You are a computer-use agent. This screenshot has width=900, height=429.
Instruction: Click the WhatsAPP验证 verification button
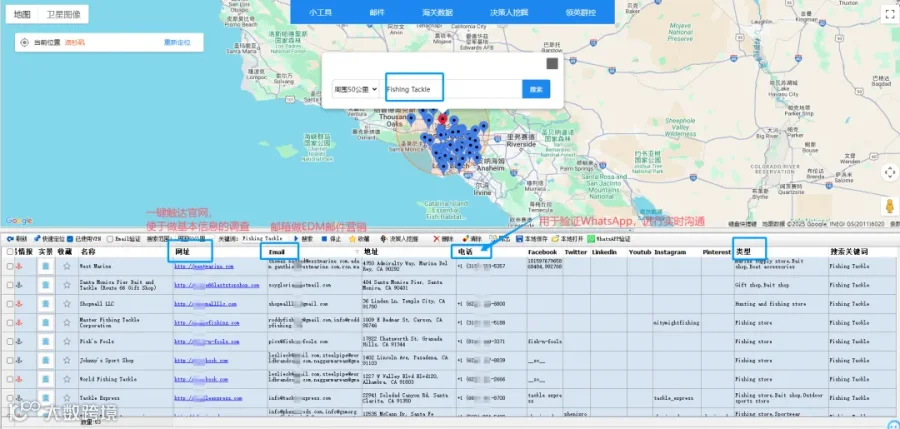608,238
